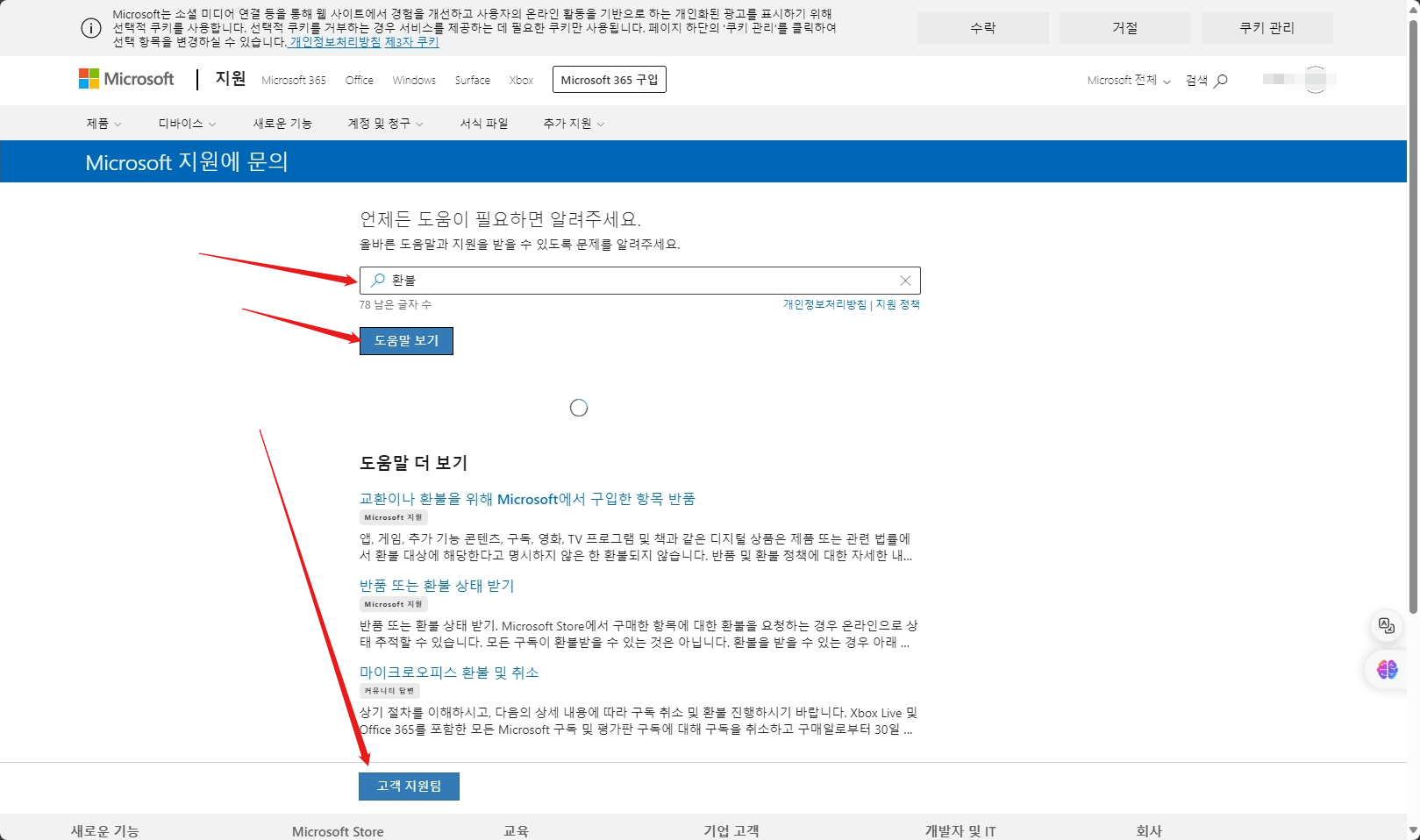Click the Microsoft 지원에 문의 banner title
The height and width of the screenshot is (840, 1420).
point(187,162)
